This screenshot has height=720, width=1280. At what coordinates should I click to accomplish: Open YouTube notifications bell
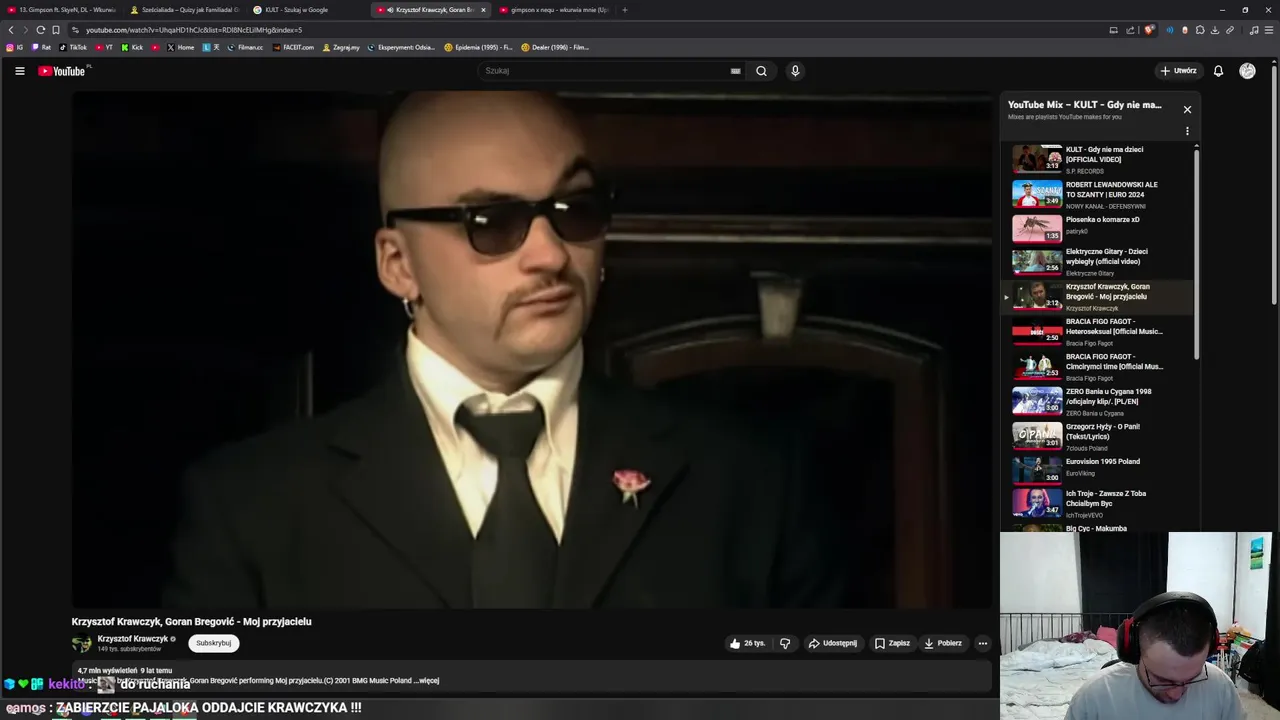(1218, 71)
